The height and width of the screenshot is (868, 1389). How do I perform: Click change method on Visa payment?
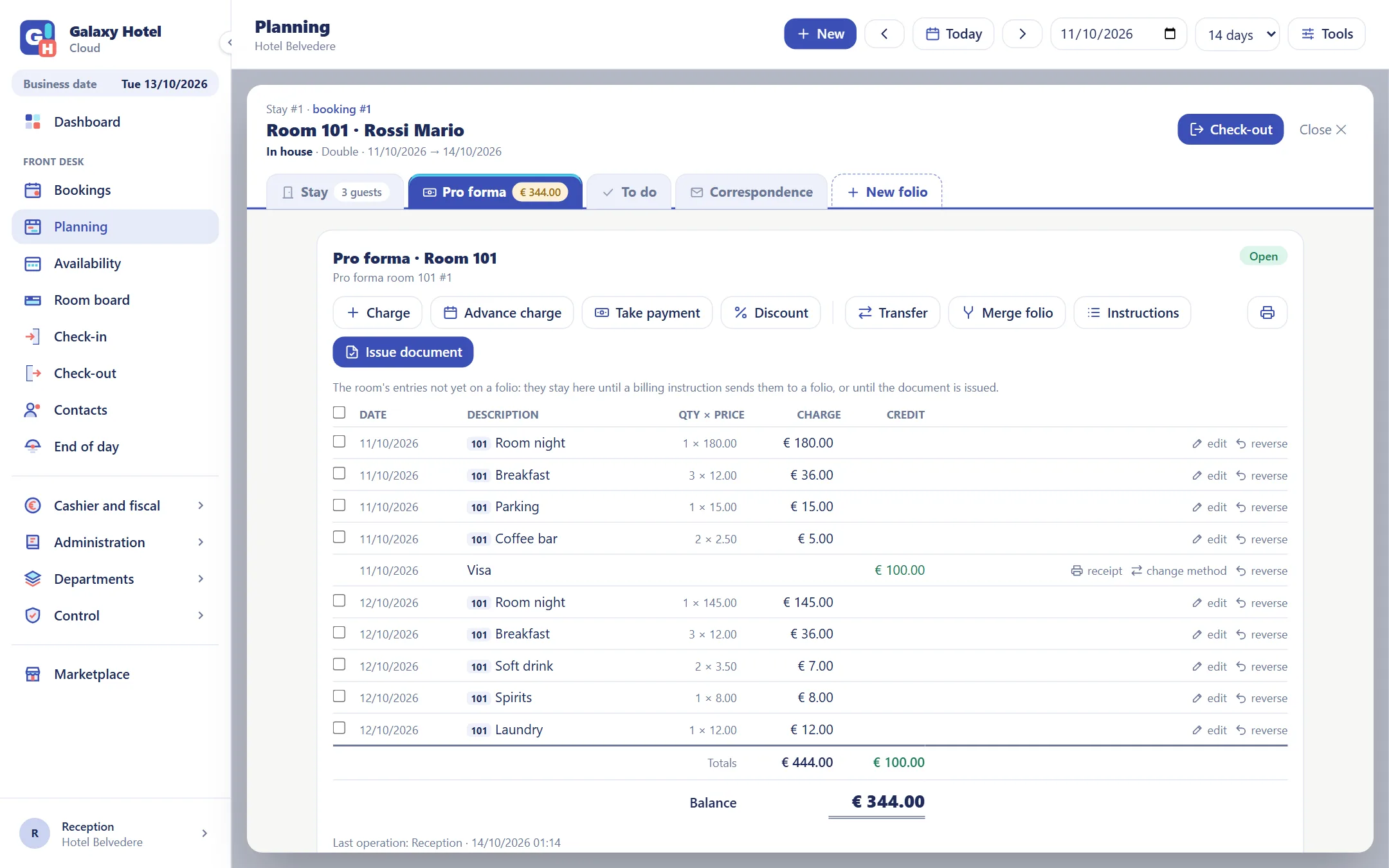pos(1179,571)
